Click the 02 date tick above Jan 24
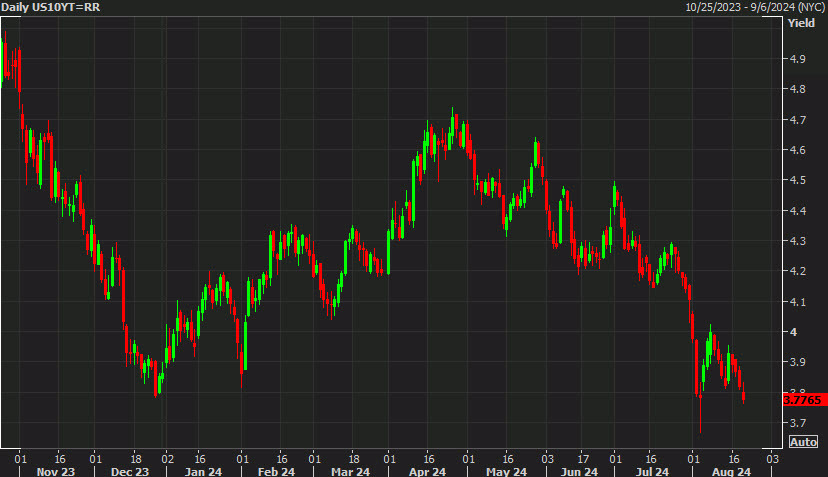Image resolution: width=828 pixels, height=477 pixels. point(167,459)
